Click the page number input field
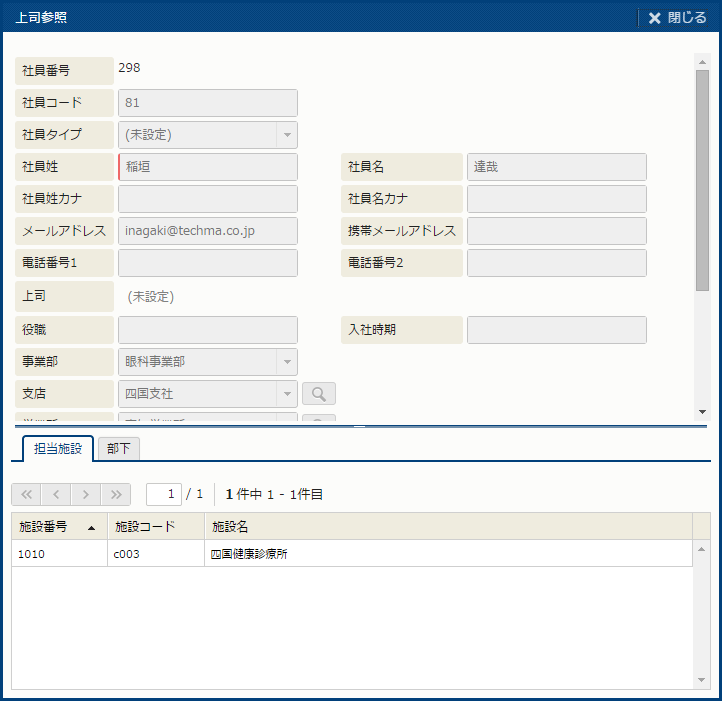This screenshot has height=701, width=722. [x=164, y=494]
